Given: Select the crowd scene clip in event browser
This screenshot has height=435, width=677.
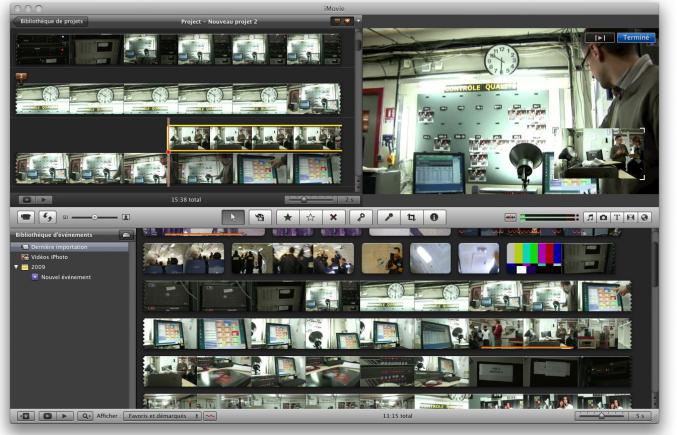Looking at the screenshot, I should click(293, 258).
